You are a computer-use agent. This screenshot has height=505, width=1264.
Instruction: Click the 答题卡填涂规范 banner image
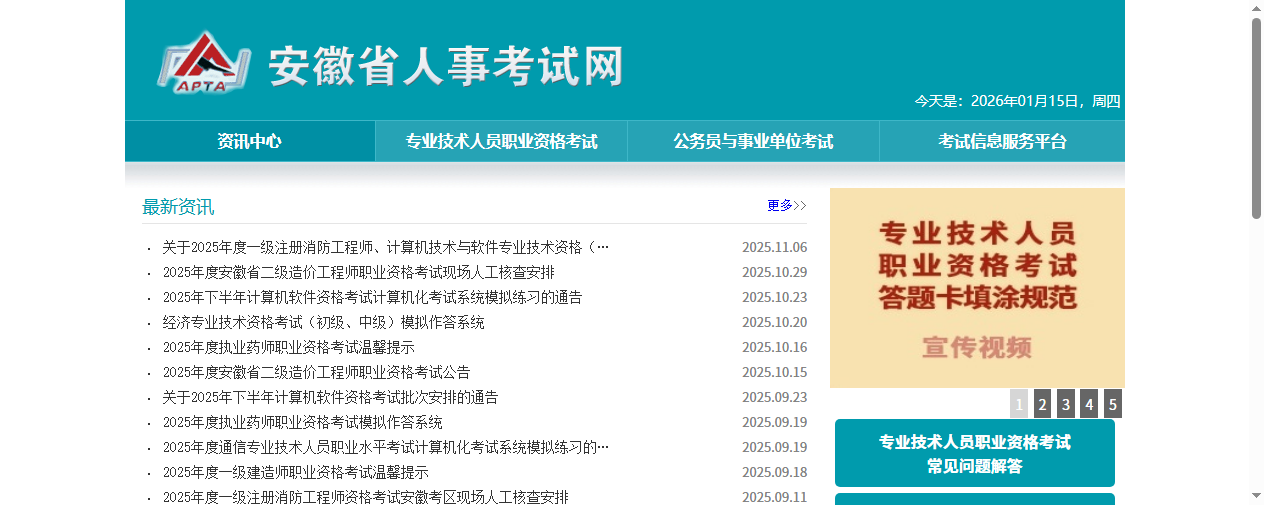pos(977,288)
